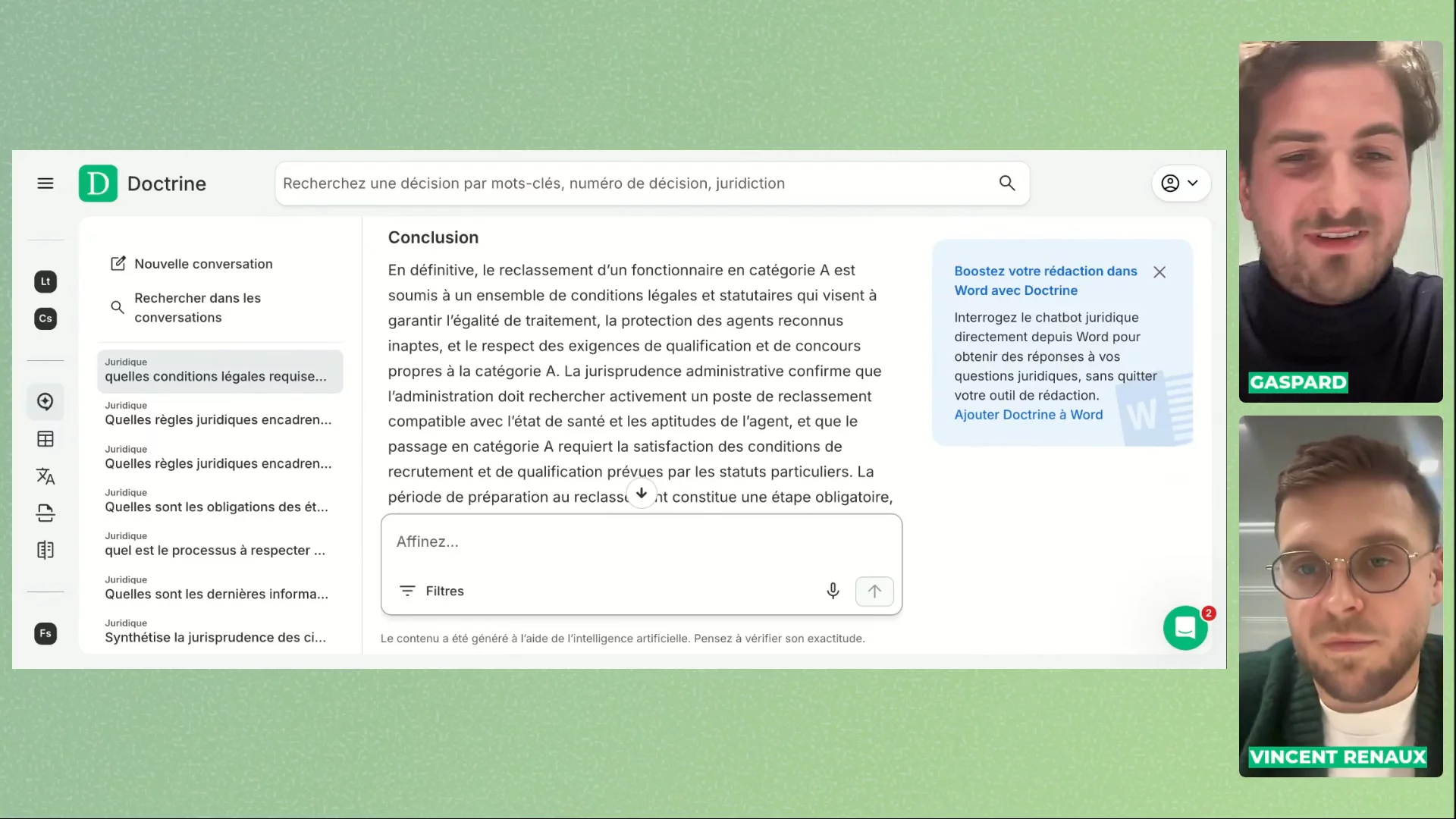
Task: Click Rechercher dans les conversations
Action: pyautogui.click(x=197, y=308)
